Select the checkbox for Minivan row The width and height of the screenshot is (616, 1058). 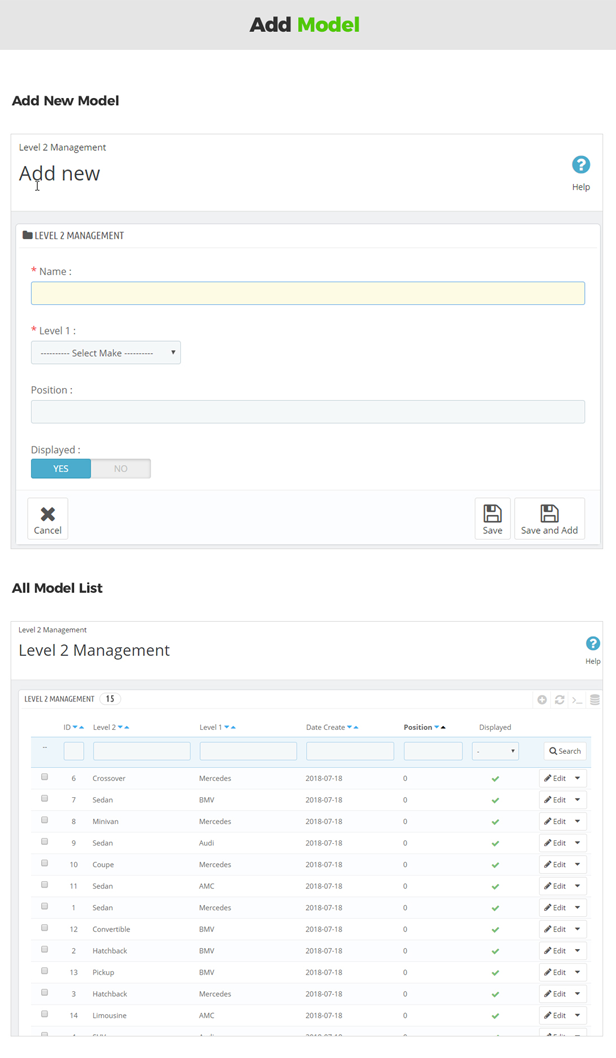(x=44, y=820)
